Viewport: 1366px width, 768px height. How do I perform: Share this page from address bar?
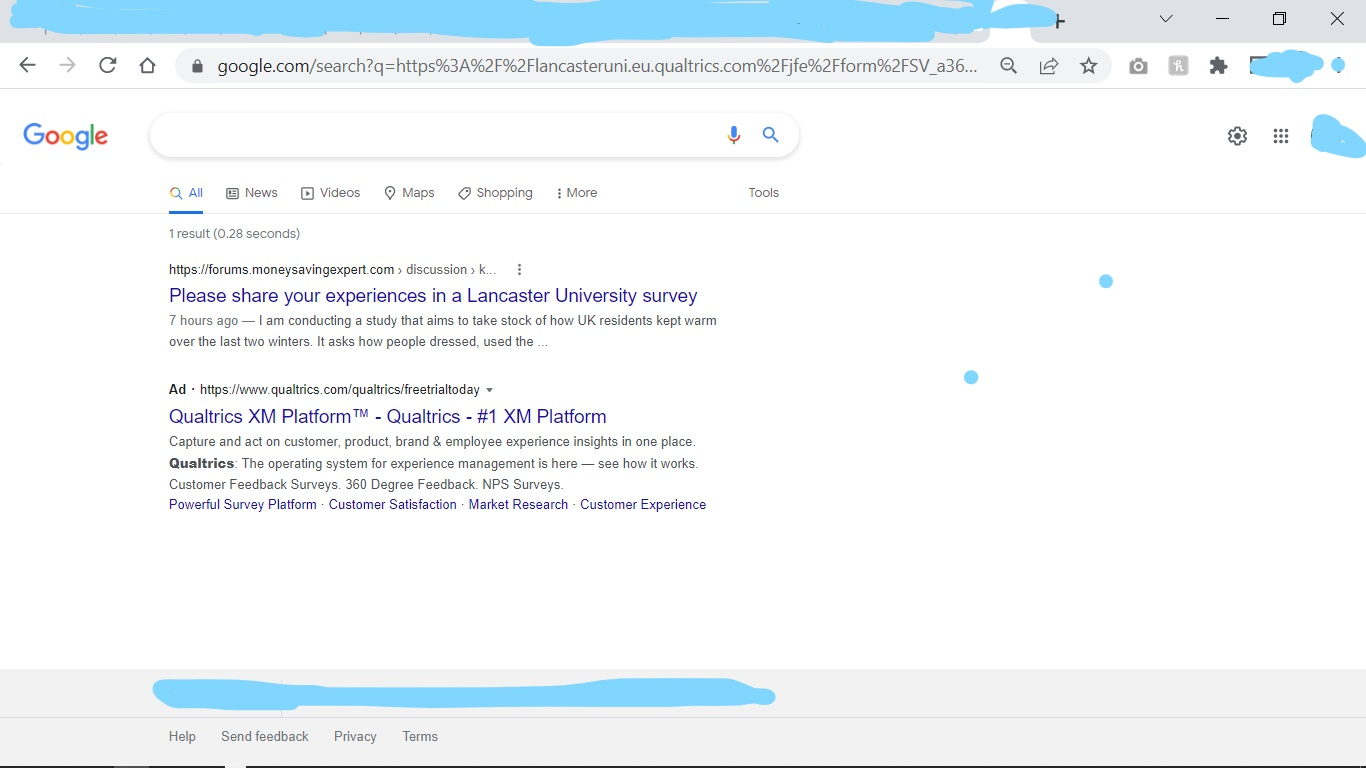[1049, 66]
